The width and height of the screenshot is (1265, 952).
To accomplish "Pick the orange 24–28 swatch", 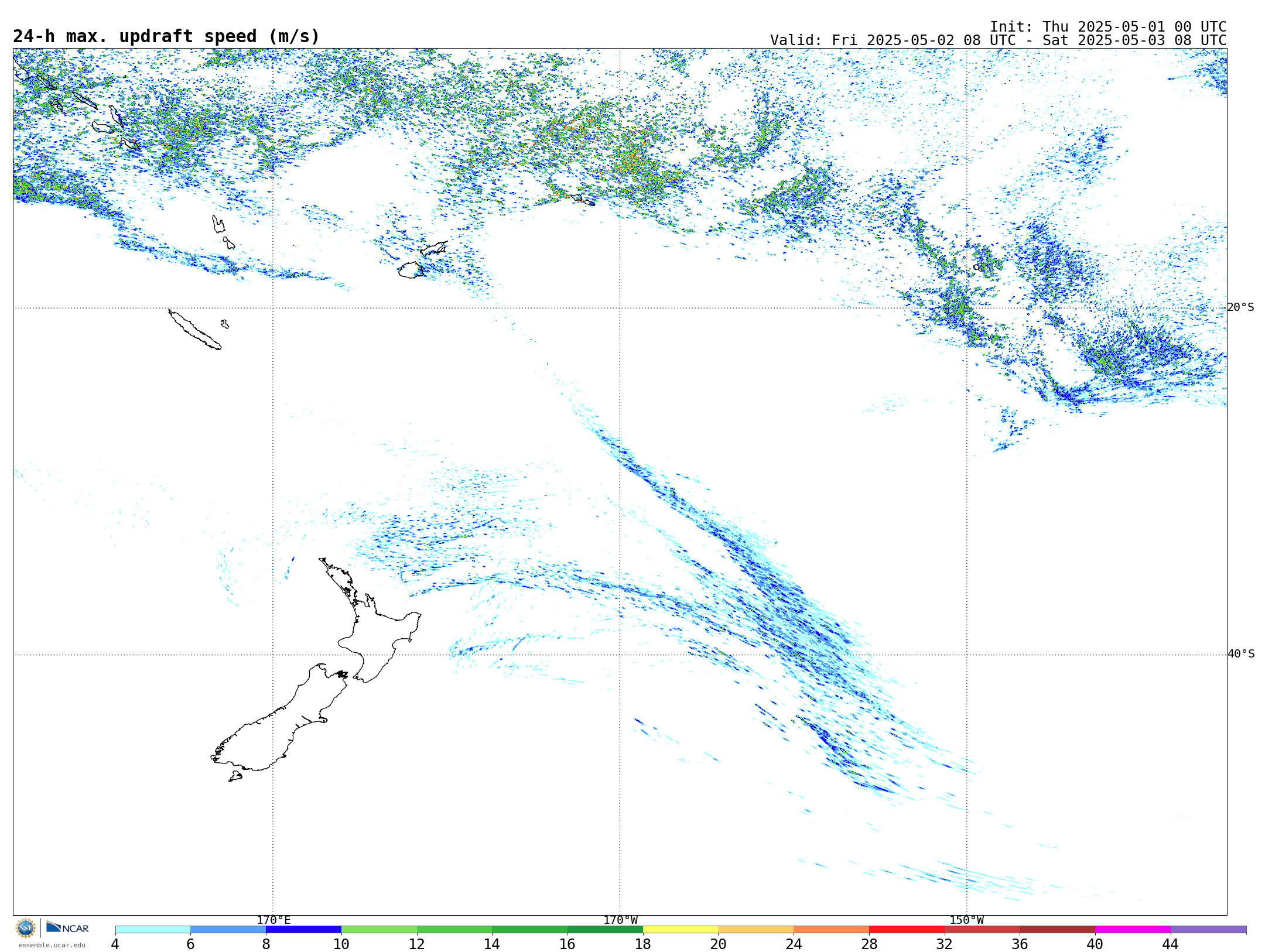I will (x=832, y=930).
